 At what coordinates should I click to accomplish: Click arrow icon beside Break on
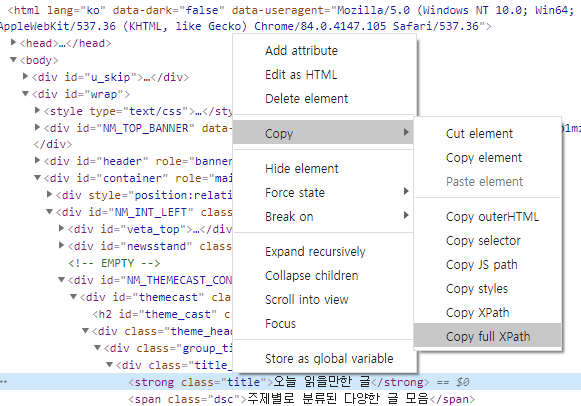(x=406, y=215)
